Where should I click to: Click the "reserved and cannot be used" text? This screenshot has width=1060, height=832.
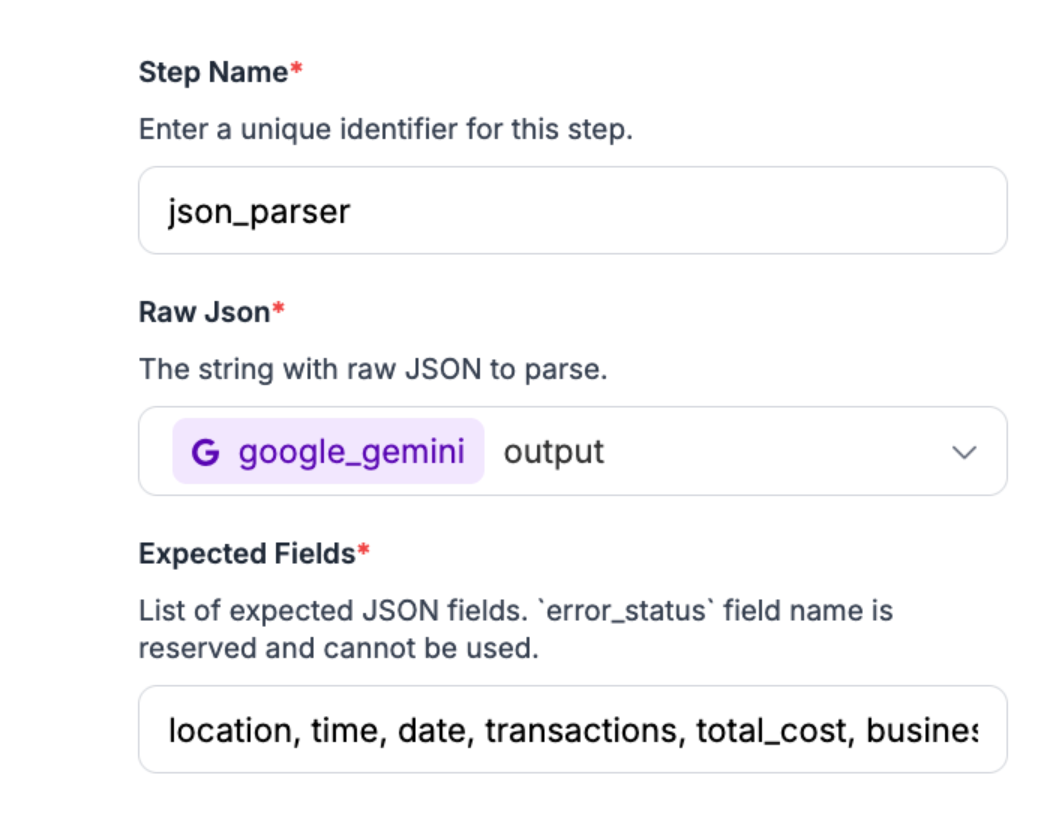tap(338, 648)
